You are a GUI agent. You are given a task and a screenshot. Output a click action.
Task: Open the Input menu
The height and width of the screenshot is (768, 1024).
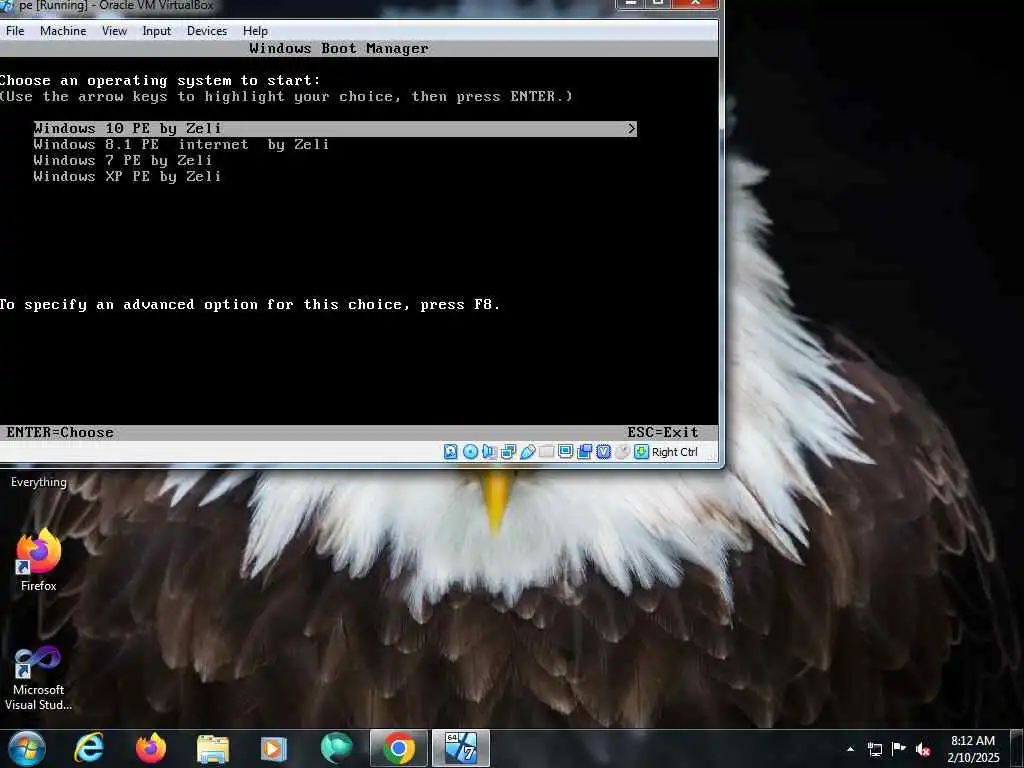pos(157,31)
